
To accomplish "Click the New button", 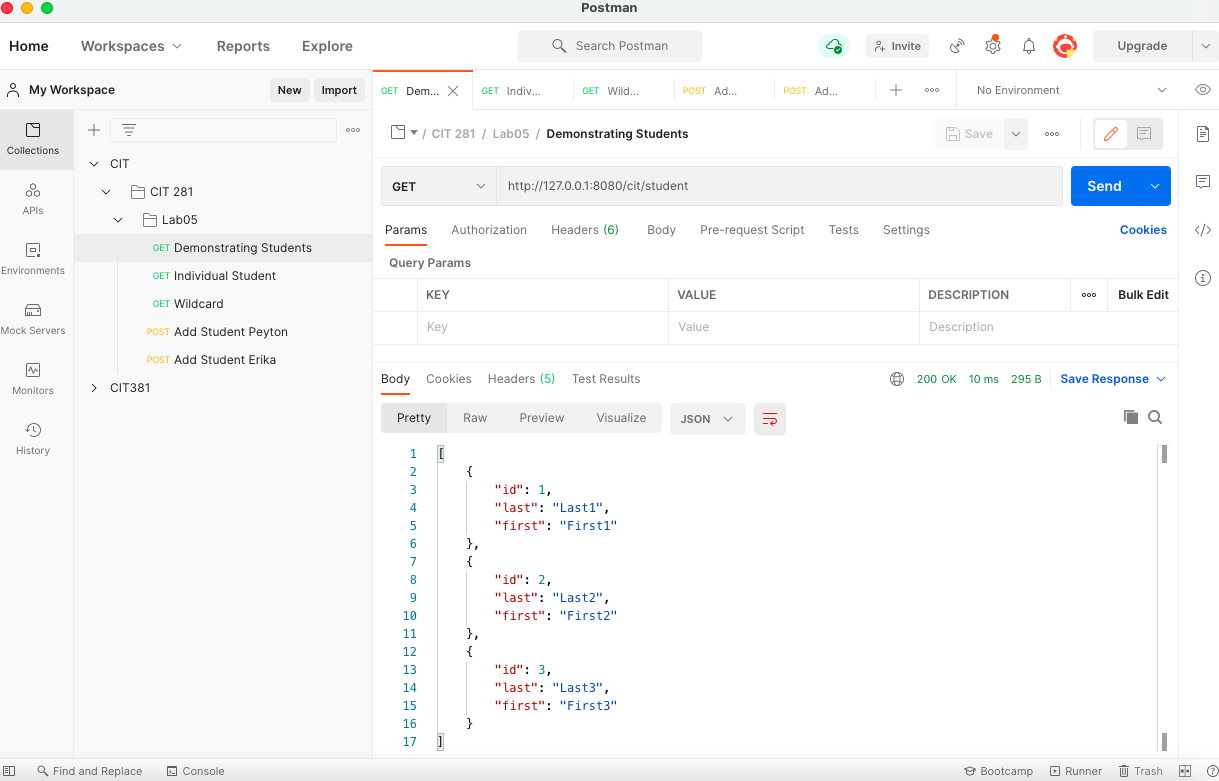I will pos(289,90).
